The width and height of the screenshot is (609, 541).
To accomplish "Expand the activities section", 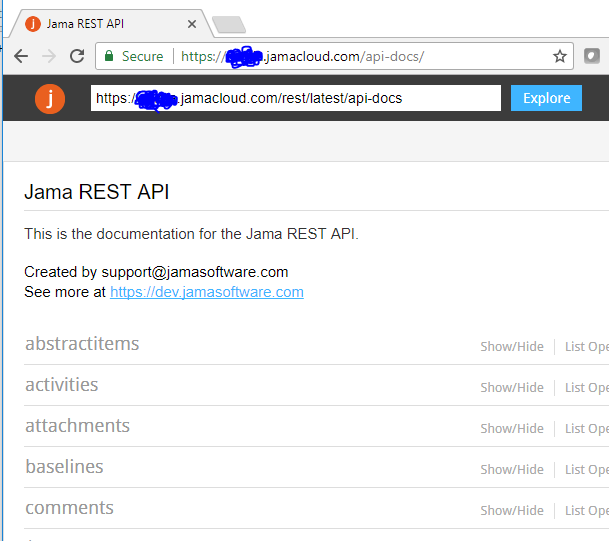I will click(62, 385).
